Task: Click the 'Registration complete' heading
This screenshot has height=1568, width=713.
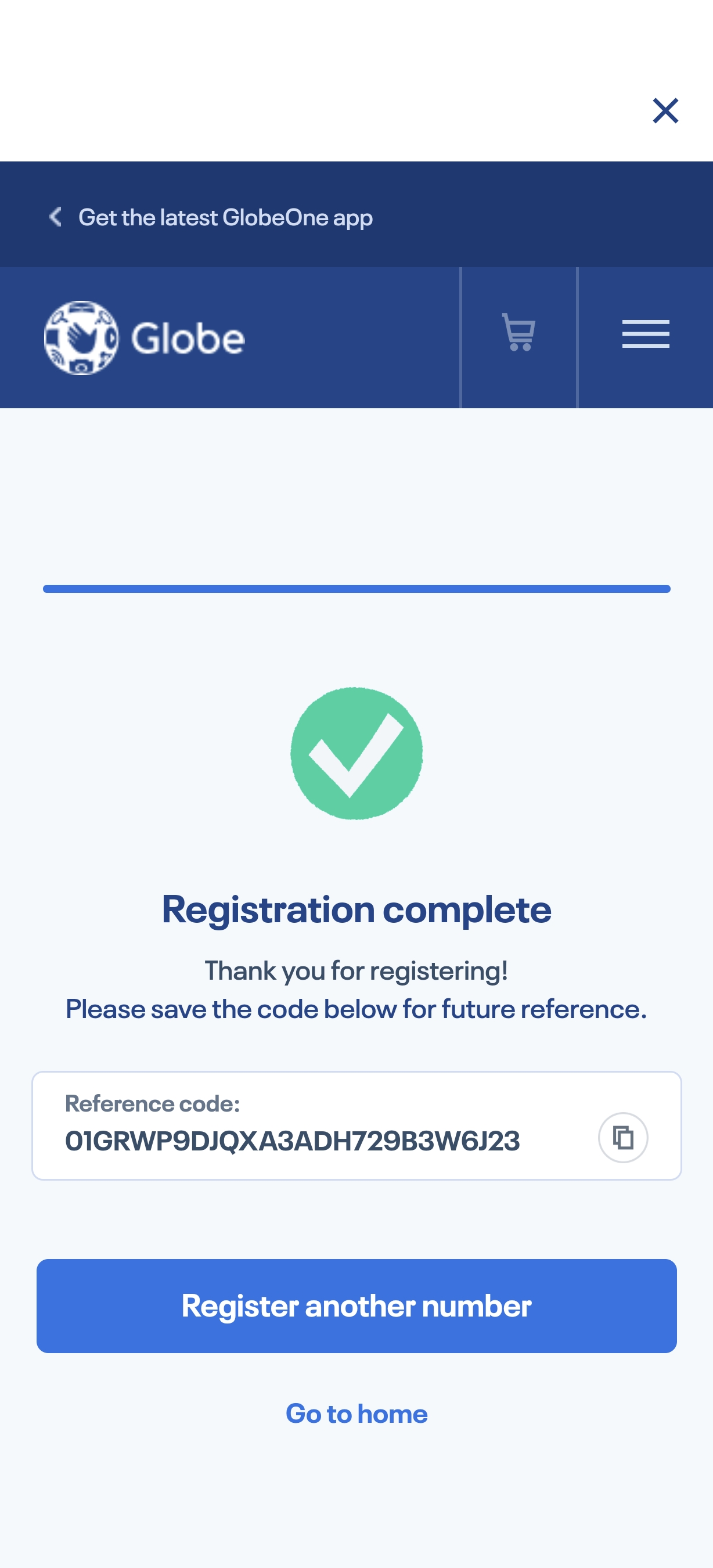Action: [x=356, y=909]
